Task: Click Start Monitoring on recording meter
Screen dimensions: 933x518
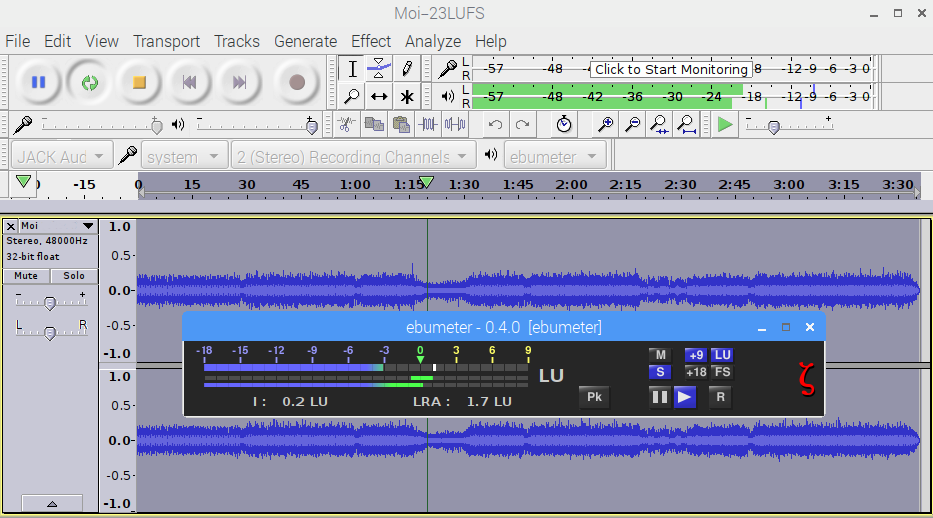Action: coord(671,69)
